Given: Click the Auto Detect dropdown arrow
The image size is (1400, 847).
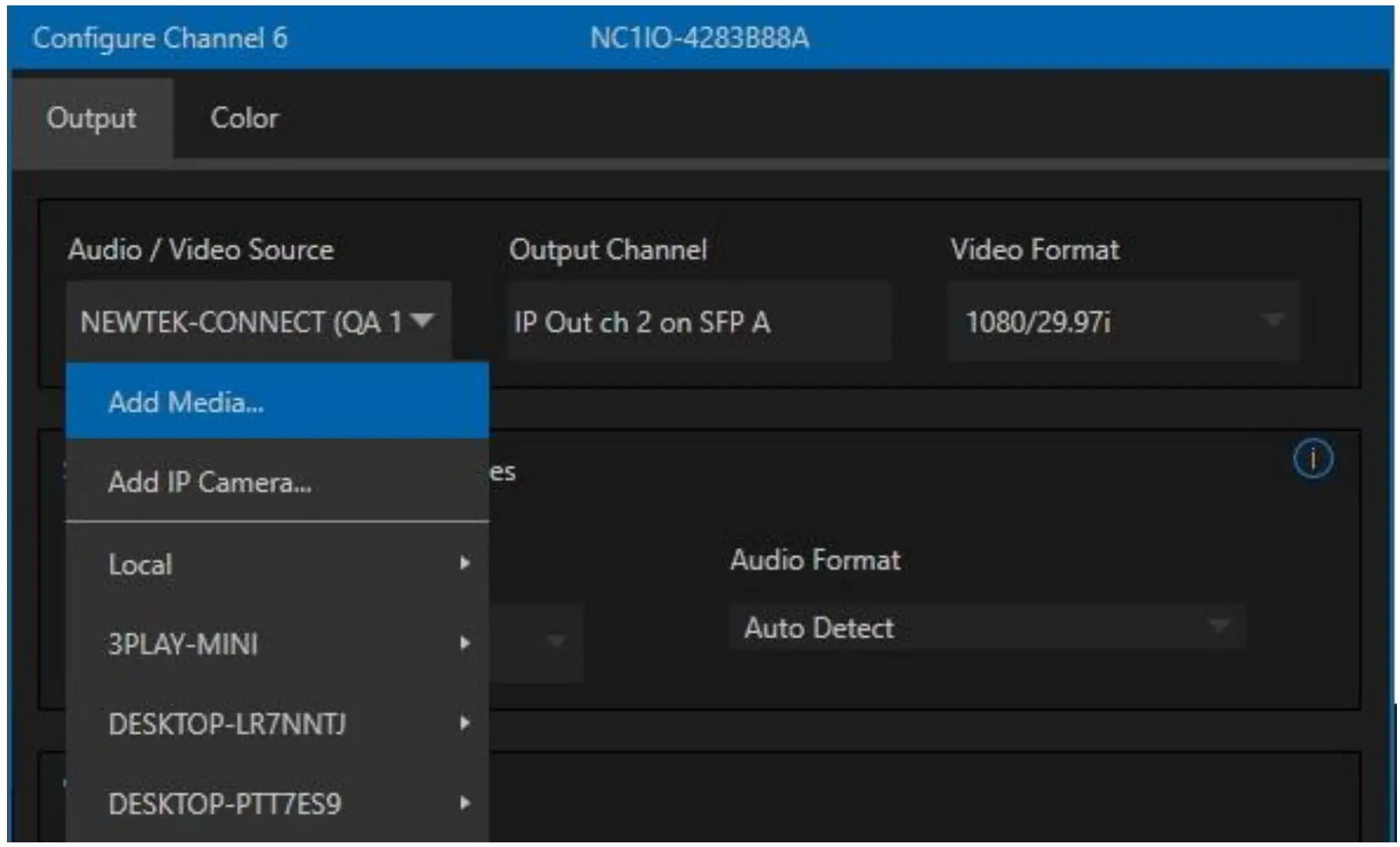Looking at the screenshot, I should [x=1221, y=627].
